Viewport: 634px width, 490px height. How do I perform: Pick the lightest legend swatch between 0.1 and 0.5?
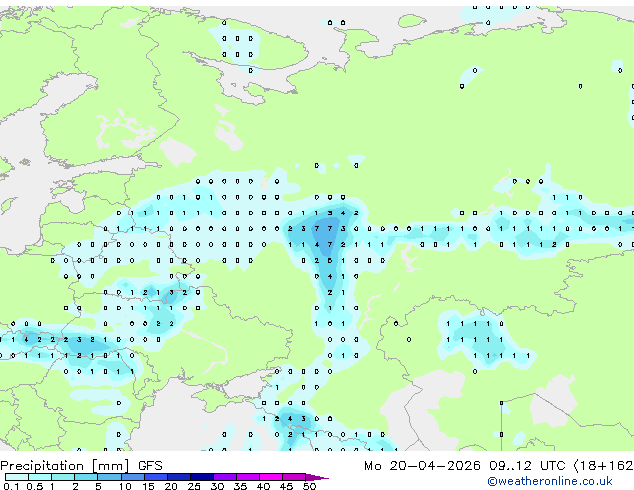(x=17, y=477)
